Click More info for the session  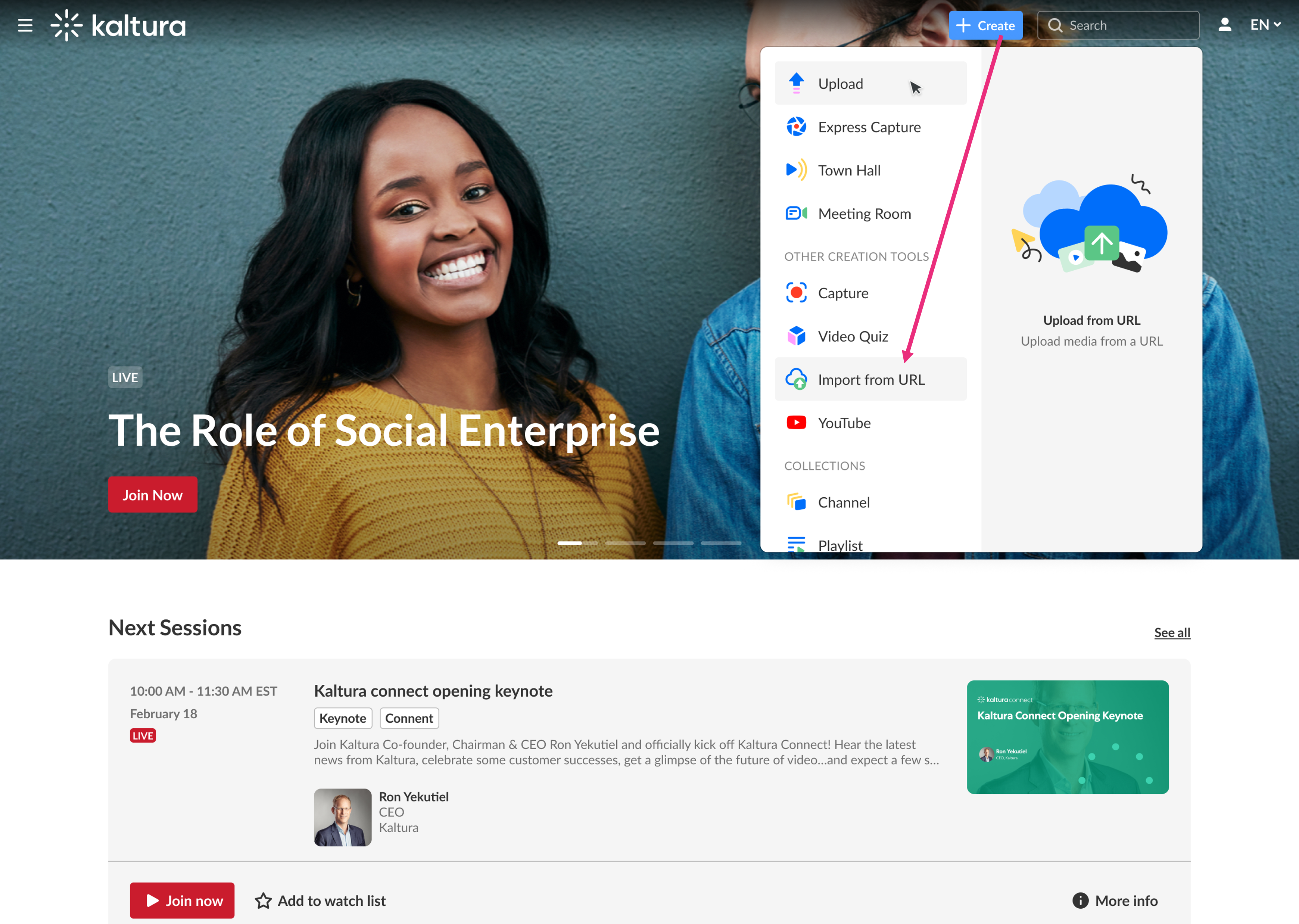pyautogui.click(x=1115, y=901)
